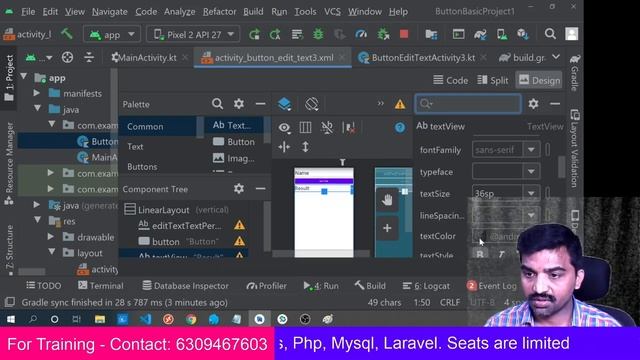The height and width of the screenshot is (360, 640).
Task: Collapse the res folder
Action: (38, 220)
